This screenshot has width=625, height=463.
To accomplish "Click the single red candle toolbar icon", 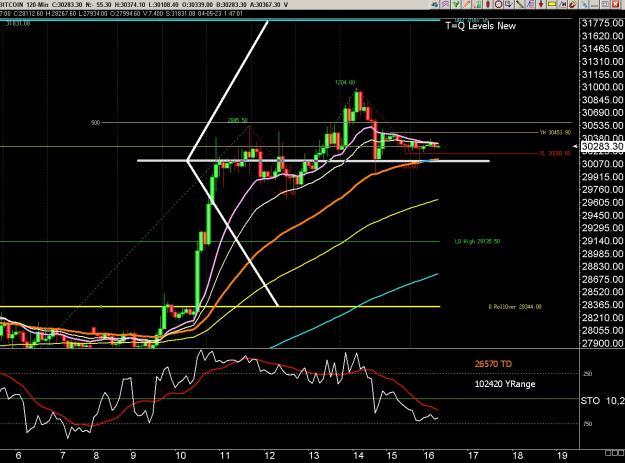I will [487, 4].
